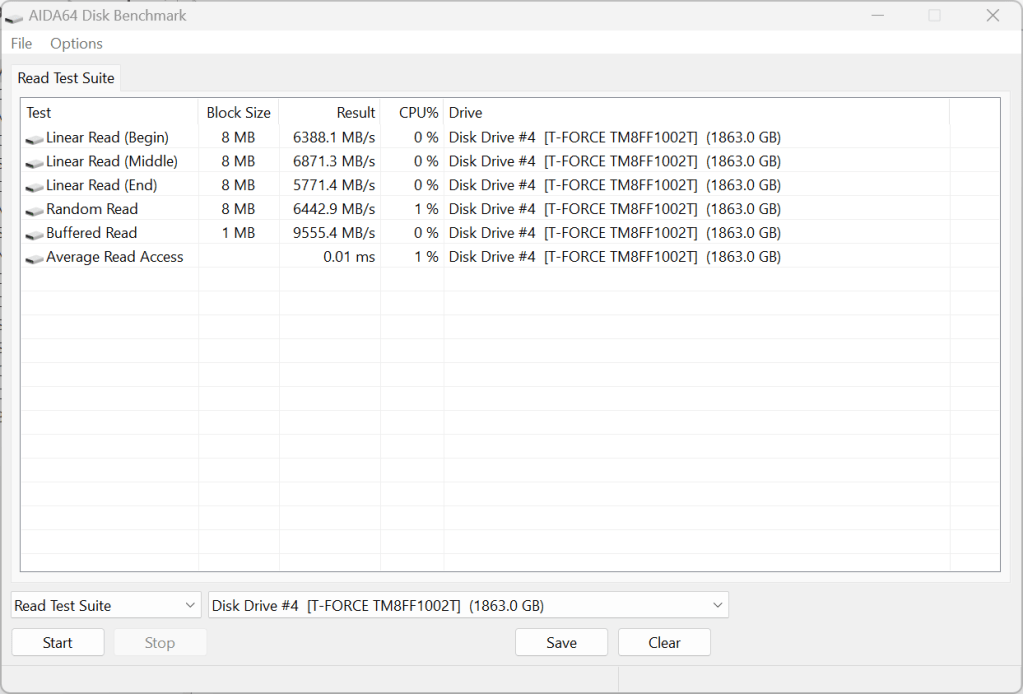Image resolution: width=1023 pixels, height=694 pixels.
Task: Click the disk icon beside Linear Read (Begin)
Action: (32, 137)
